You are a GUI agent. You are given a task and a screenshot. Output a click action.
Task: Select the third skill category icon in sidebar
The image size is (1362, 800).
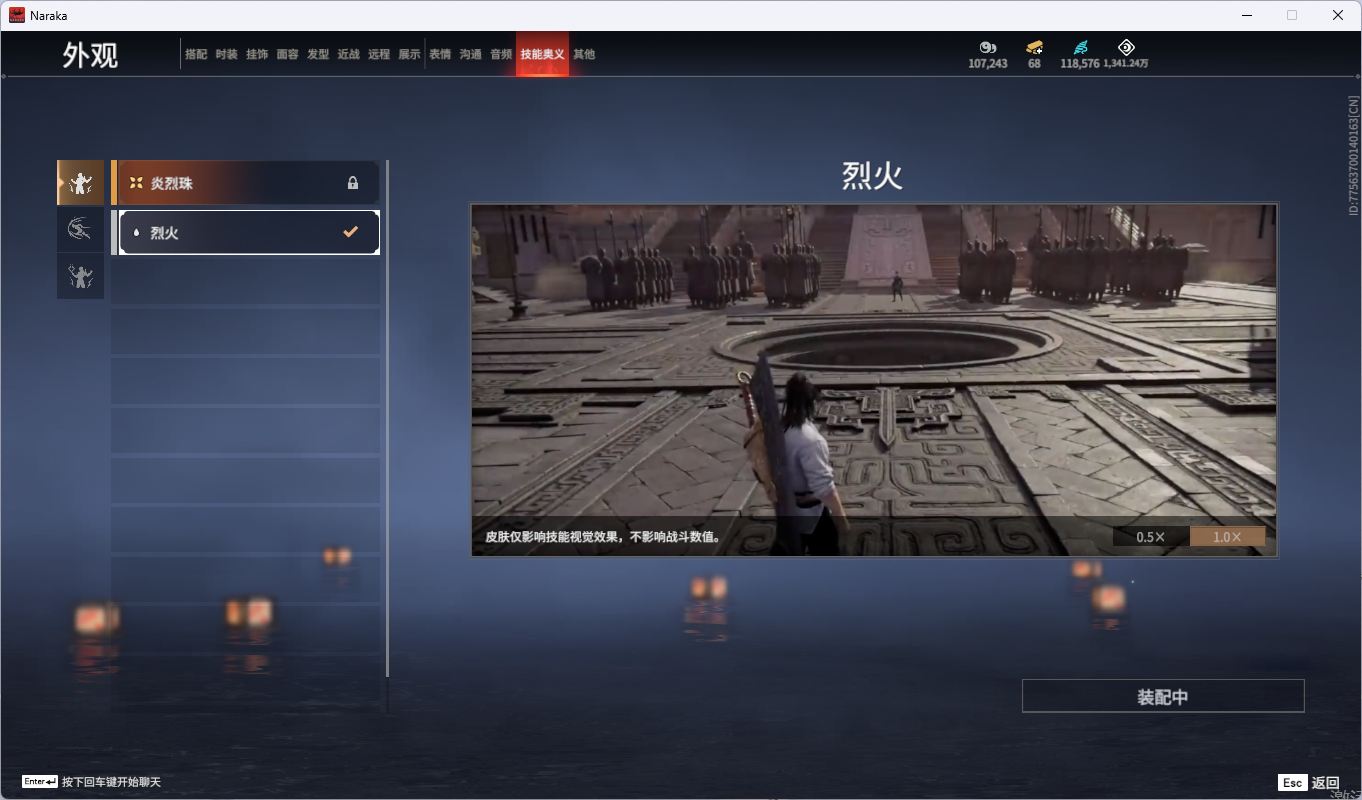click(x=80, y=276)
